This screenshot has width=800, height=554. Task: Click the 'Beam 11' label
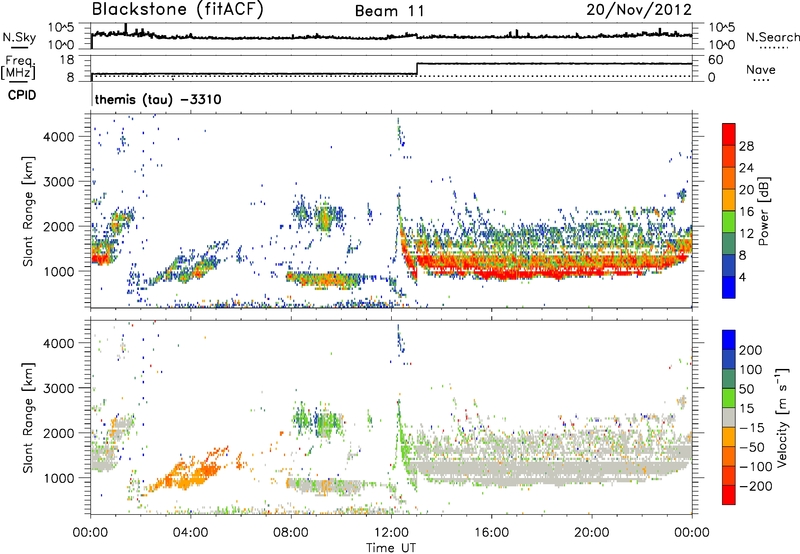pyautogui.click(x=389, y=11)
